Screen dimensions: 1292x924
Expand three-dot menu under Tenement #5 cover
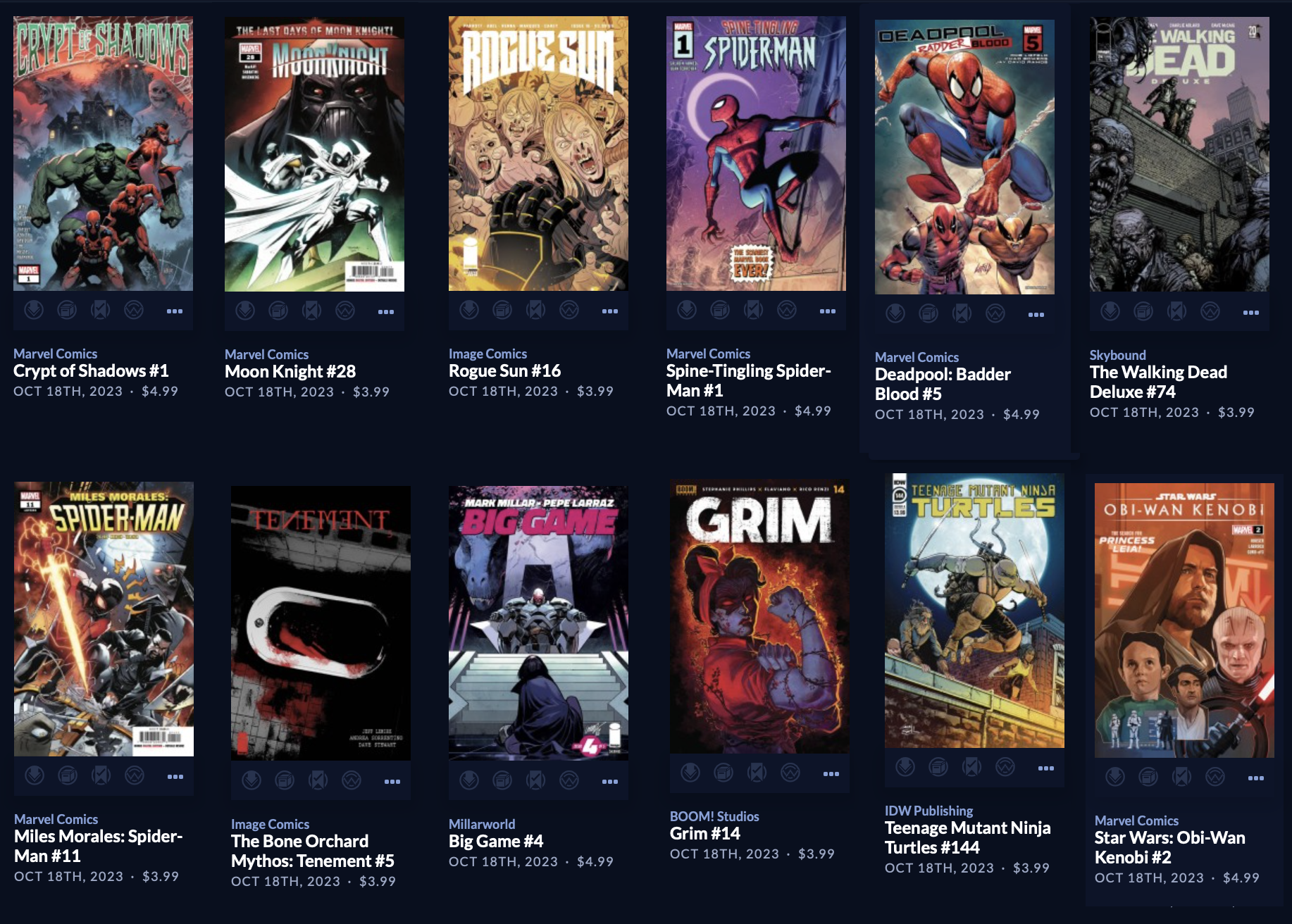pos(392,781)
